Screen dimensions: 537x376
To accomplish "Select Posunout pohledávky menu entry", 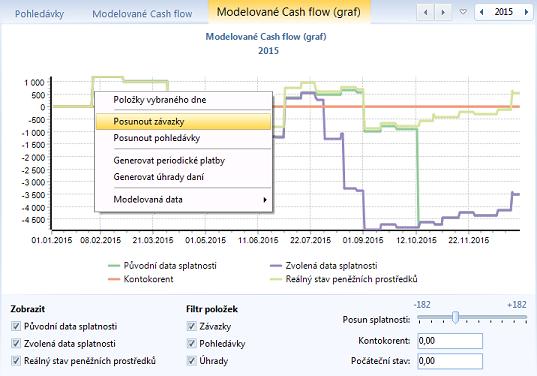I will coord(184,138).
